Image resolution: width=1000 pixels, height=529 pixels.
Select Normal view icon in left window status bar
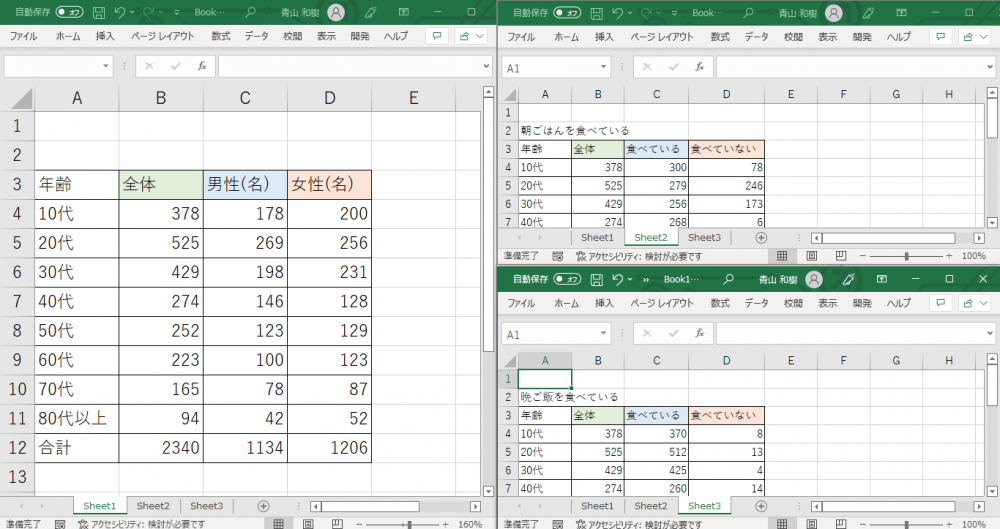(x=279, y=524)
